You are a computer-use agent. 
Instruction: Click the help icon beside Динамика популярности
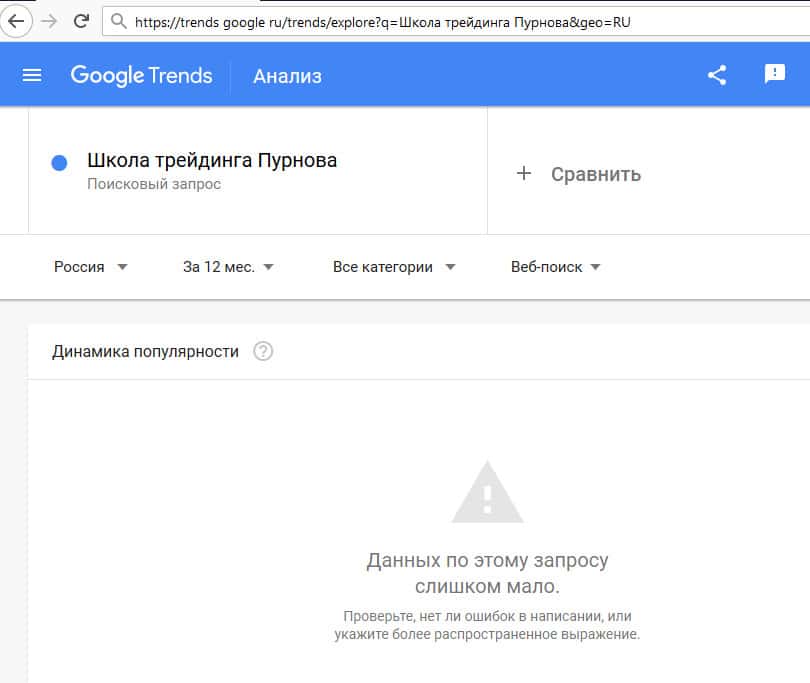point(263,351)
